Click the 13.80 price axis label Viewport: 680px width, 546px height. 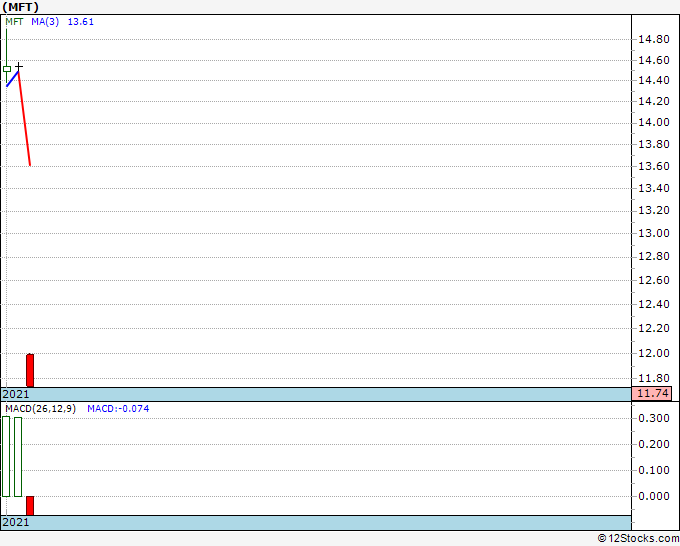[654, 144]
